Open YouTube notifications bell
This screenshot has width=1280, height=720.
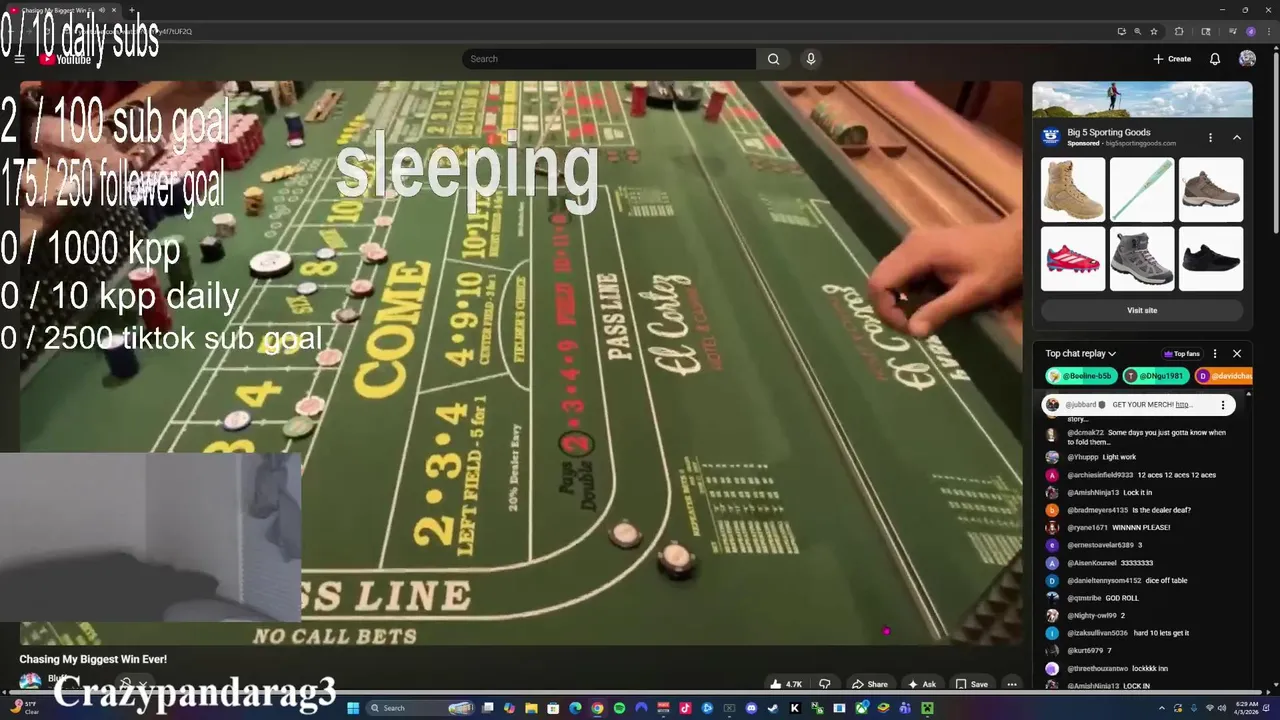coord(1215,59)
